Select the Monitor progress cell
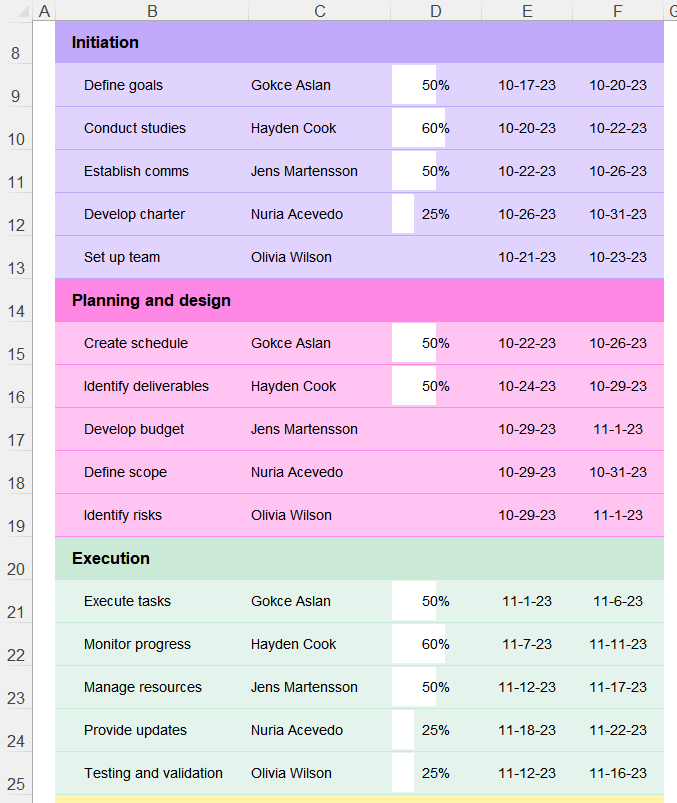This screenshot has width=677, height=803. pos(152,644)
